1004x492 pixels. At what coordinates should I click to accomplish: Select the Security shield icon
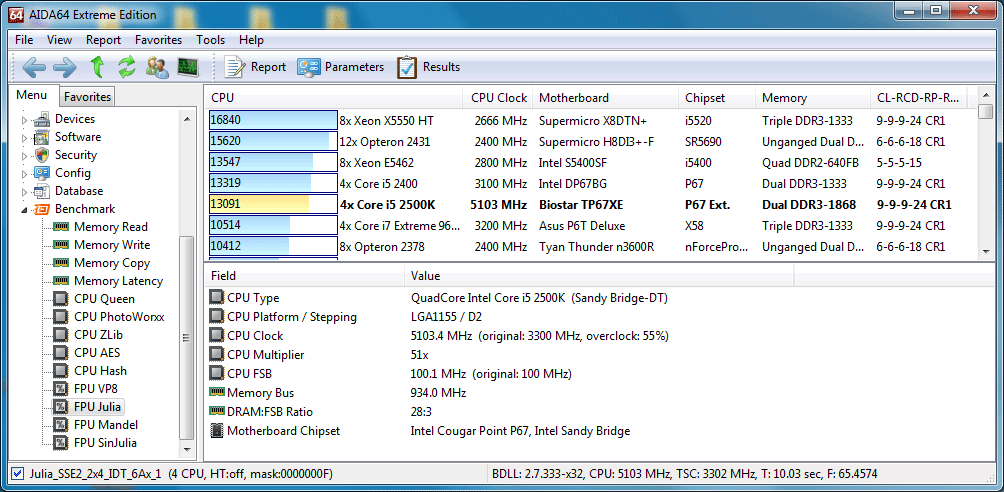(x=42, y=155)
